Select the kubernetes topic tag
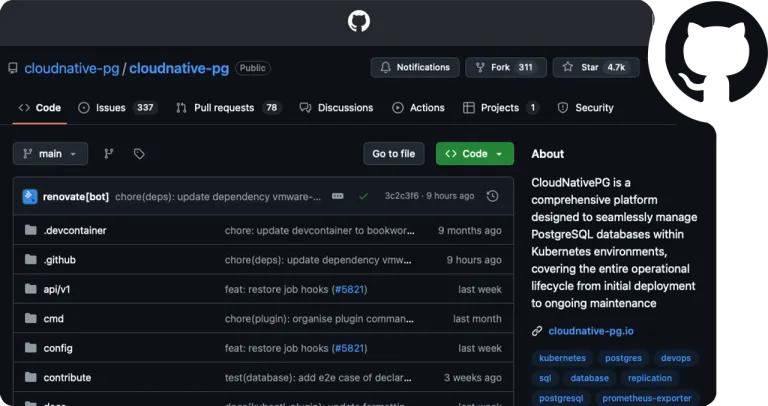The width and height of the screenshot is (768, 406). pyautogui.click(x=562, y=358)
